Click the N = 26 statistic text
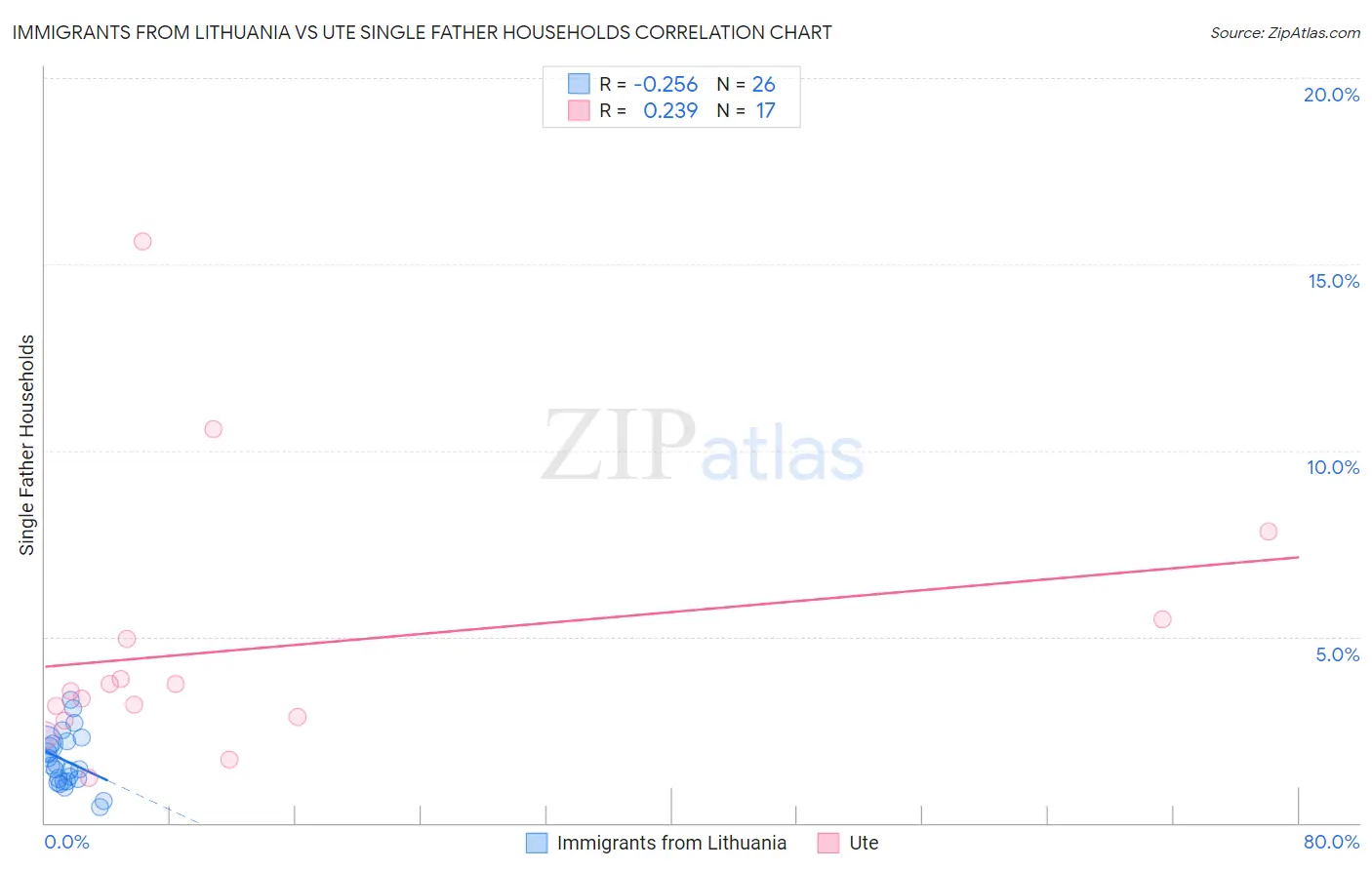The height and width of the screenshot is (870, 1372). click(747, 84)
